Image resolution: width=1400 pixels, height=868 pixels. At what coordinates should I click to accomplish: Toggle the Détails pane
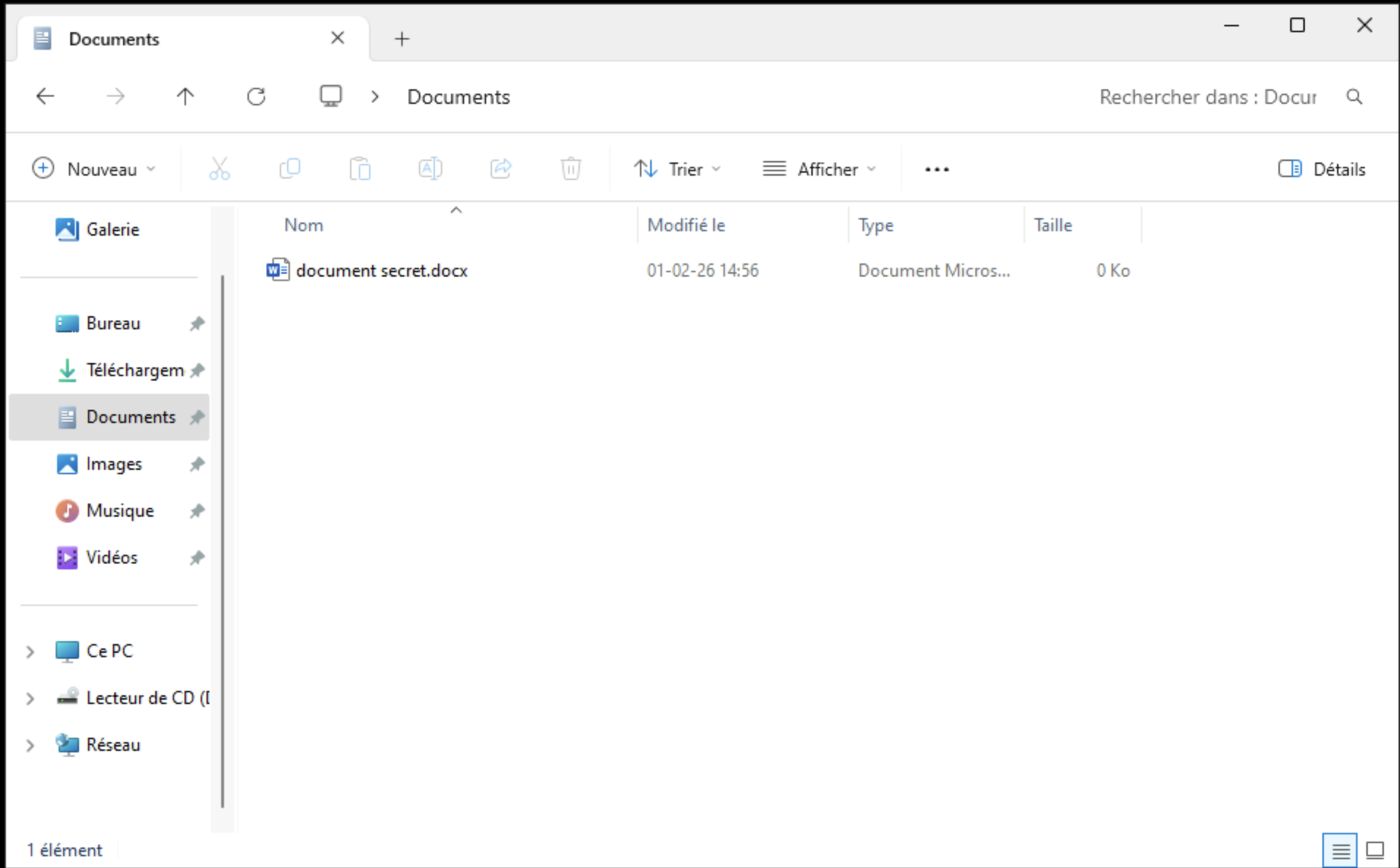coord(1322,169)
